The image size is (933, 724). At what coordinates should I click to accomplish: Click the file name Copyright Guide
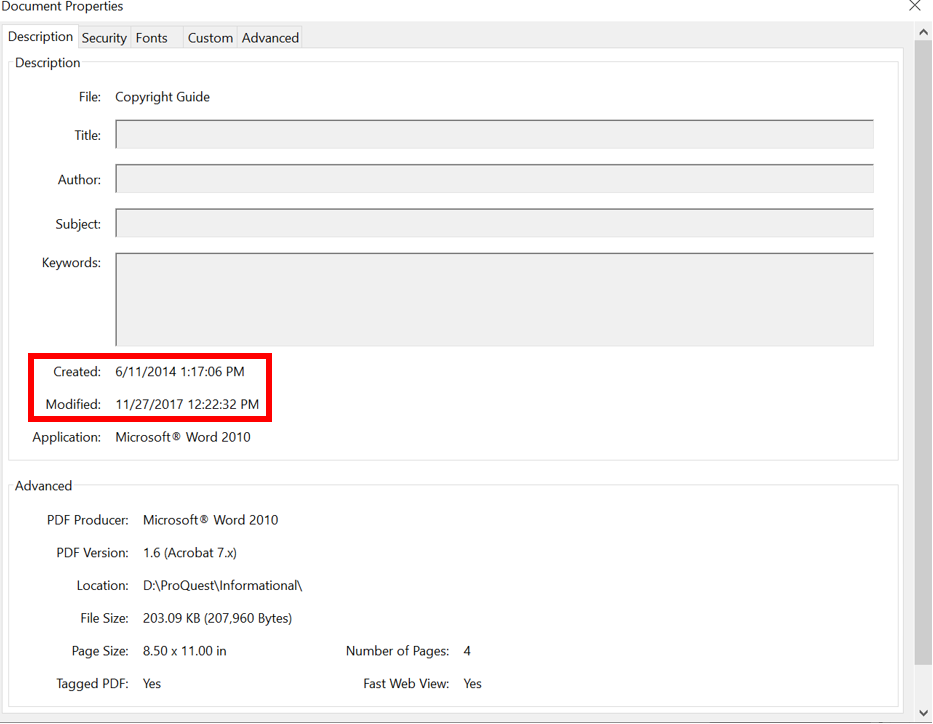162,97
